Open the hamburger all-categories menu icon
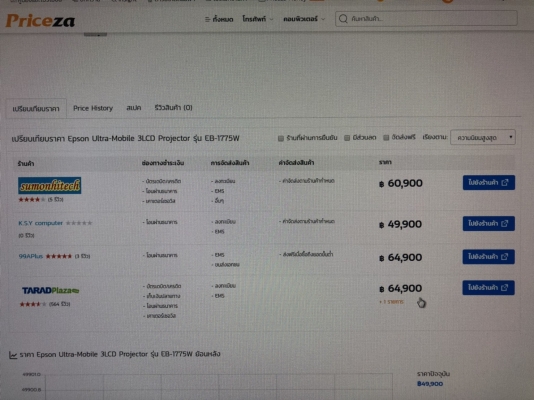Image resolution: width=534 pixels, height=400 pixels. (207, 19)
